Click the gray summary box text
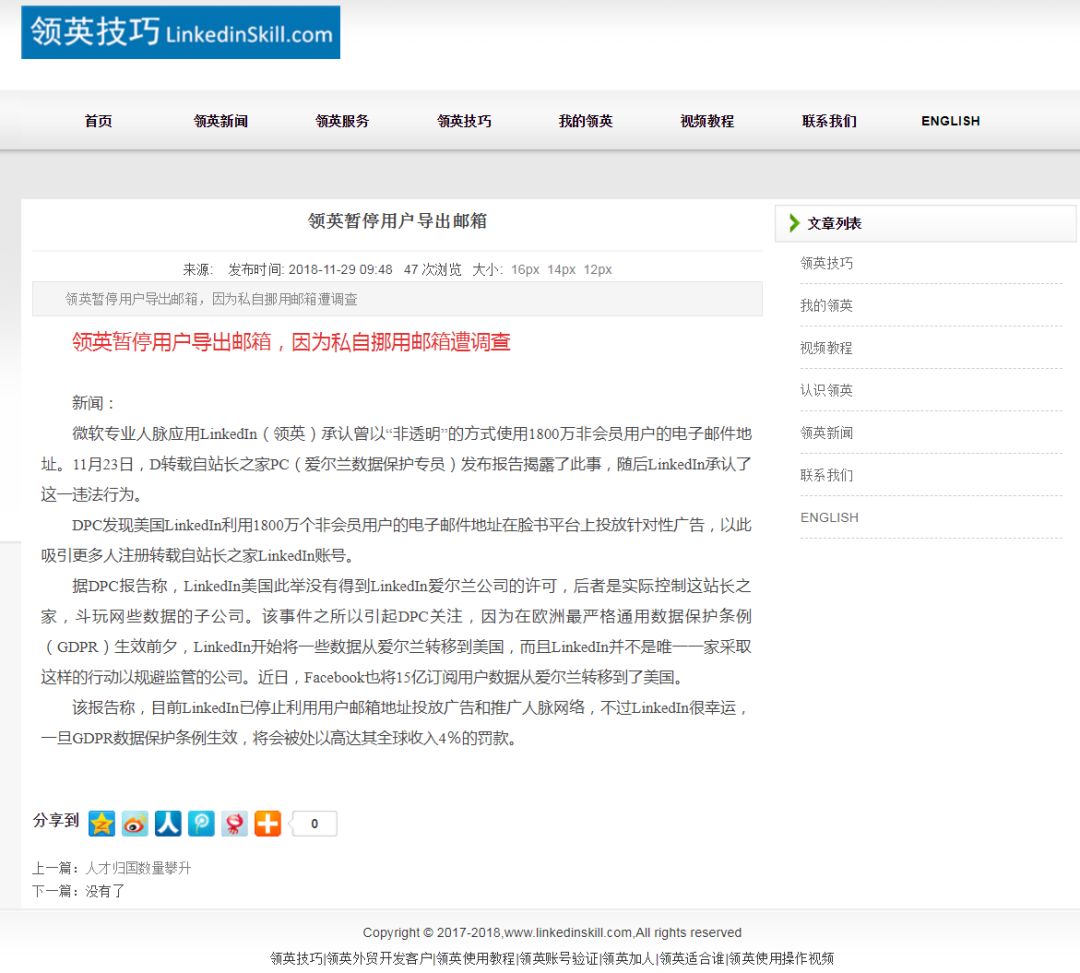Viewport: 1080px width, 973px height. click(x=211, y=300)
